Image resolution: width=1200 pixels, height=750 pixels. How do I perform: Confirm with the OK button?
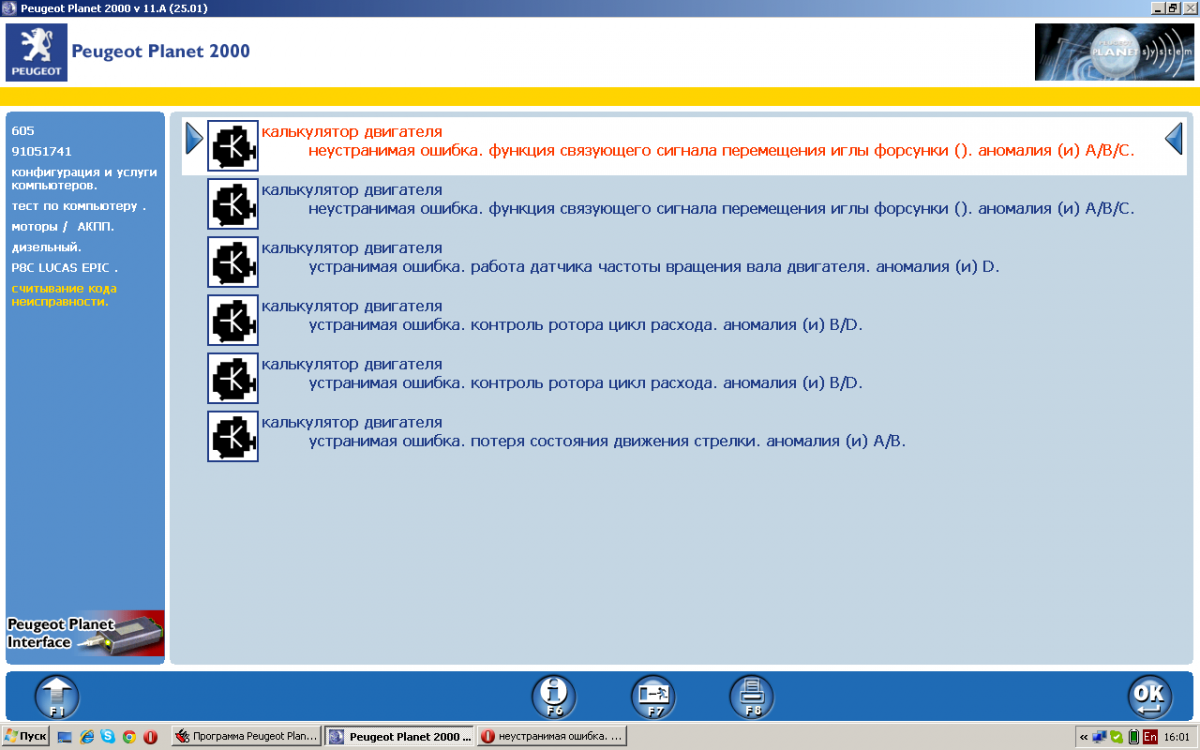pos(1149,696)
